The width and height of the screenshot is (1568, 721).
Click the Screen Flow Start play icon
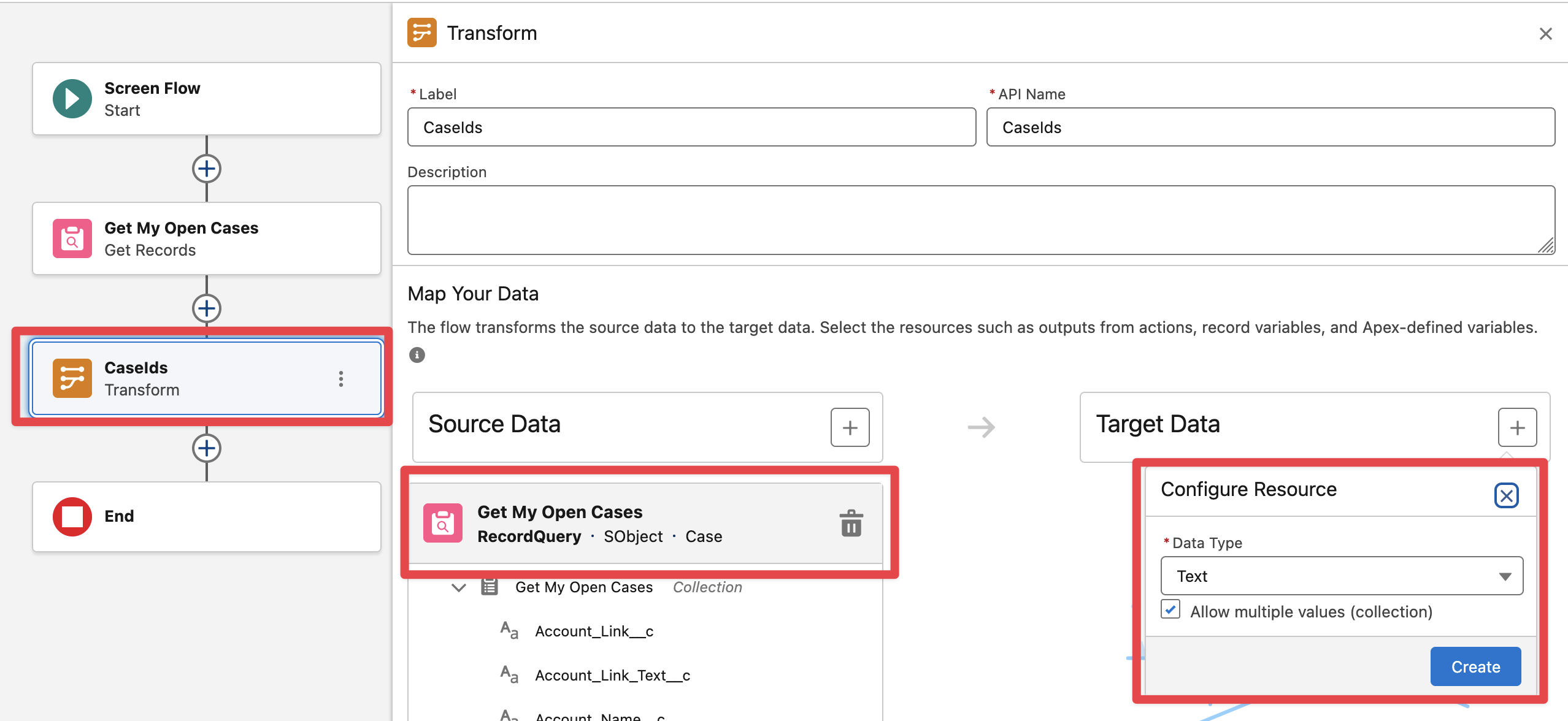point(72,99)
